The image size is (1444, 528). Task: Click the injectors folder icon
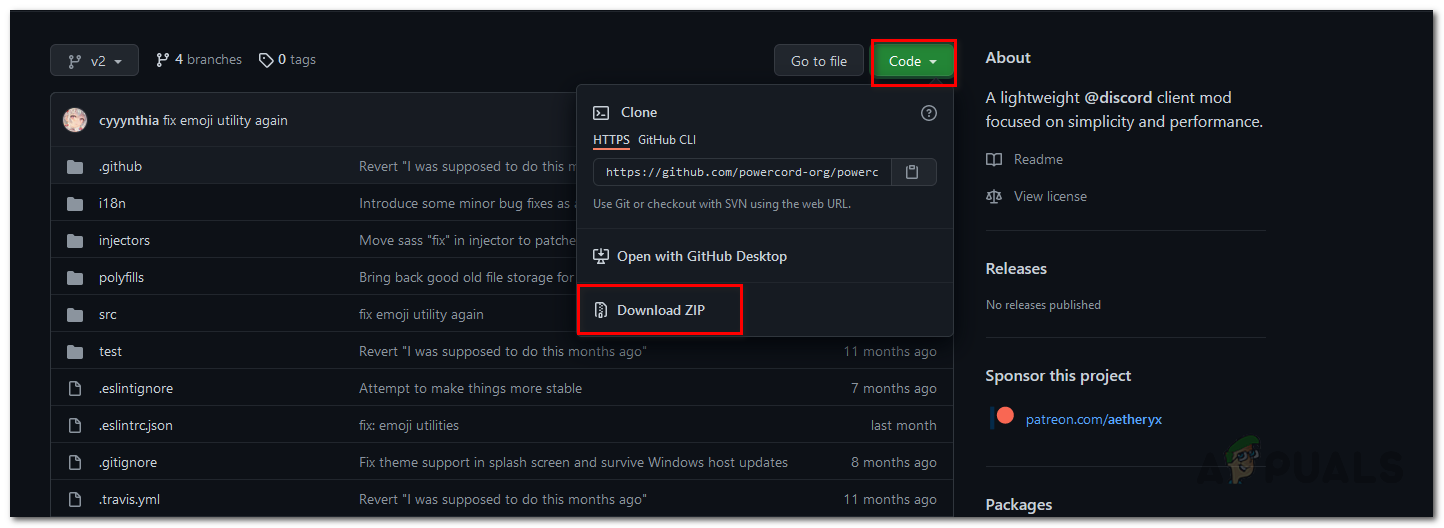75,240
